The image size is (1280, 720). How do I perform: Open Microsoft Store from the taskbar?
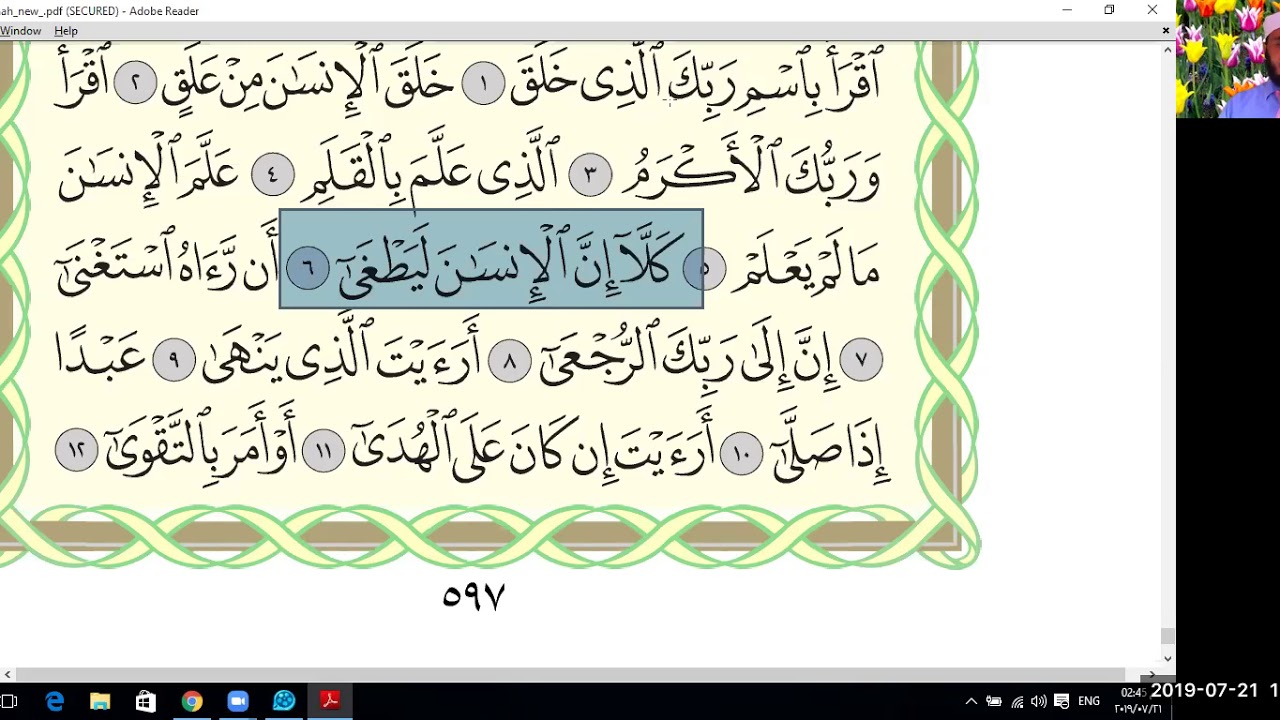pos(146,702)
